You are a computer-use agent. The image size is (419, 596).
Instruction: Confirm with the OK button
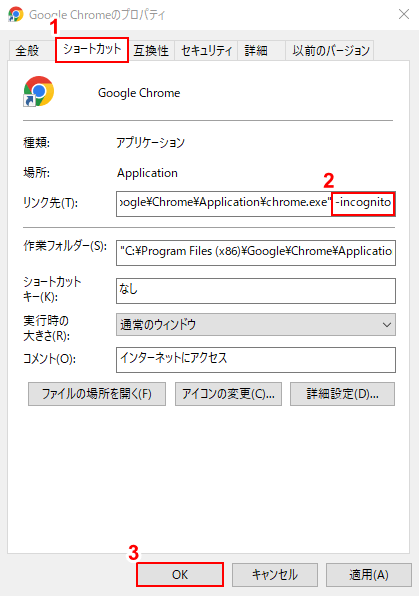pyautogui.click(x=180, y=574)
